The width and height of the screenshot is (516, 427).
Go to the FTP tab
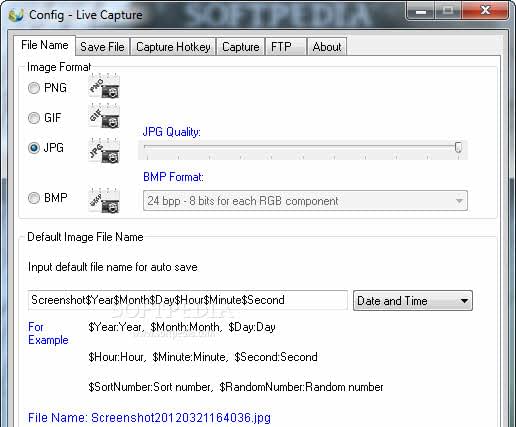click(x=286, y=47)
